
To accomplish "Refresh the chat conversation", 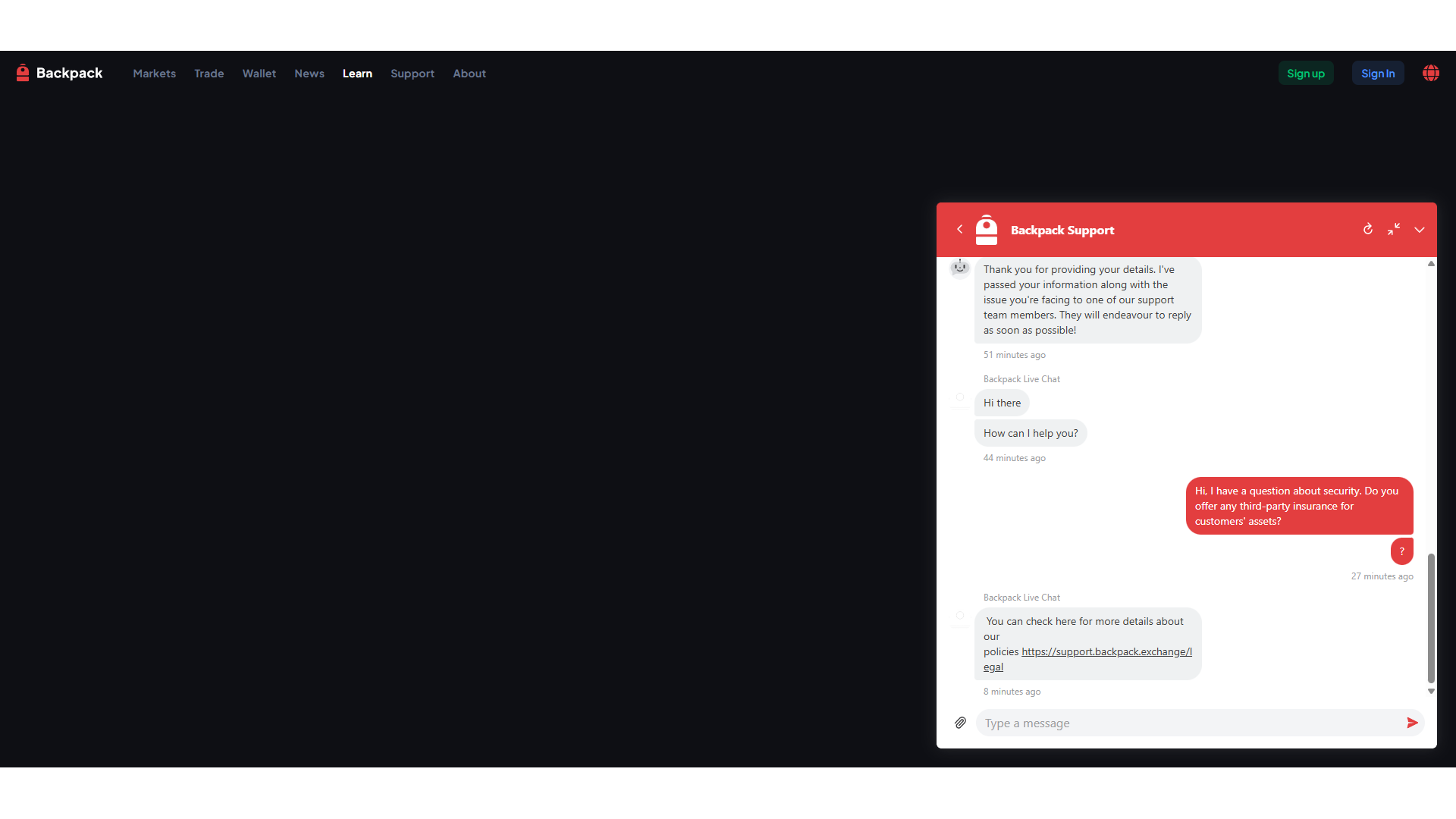I will click(1368, 229).
